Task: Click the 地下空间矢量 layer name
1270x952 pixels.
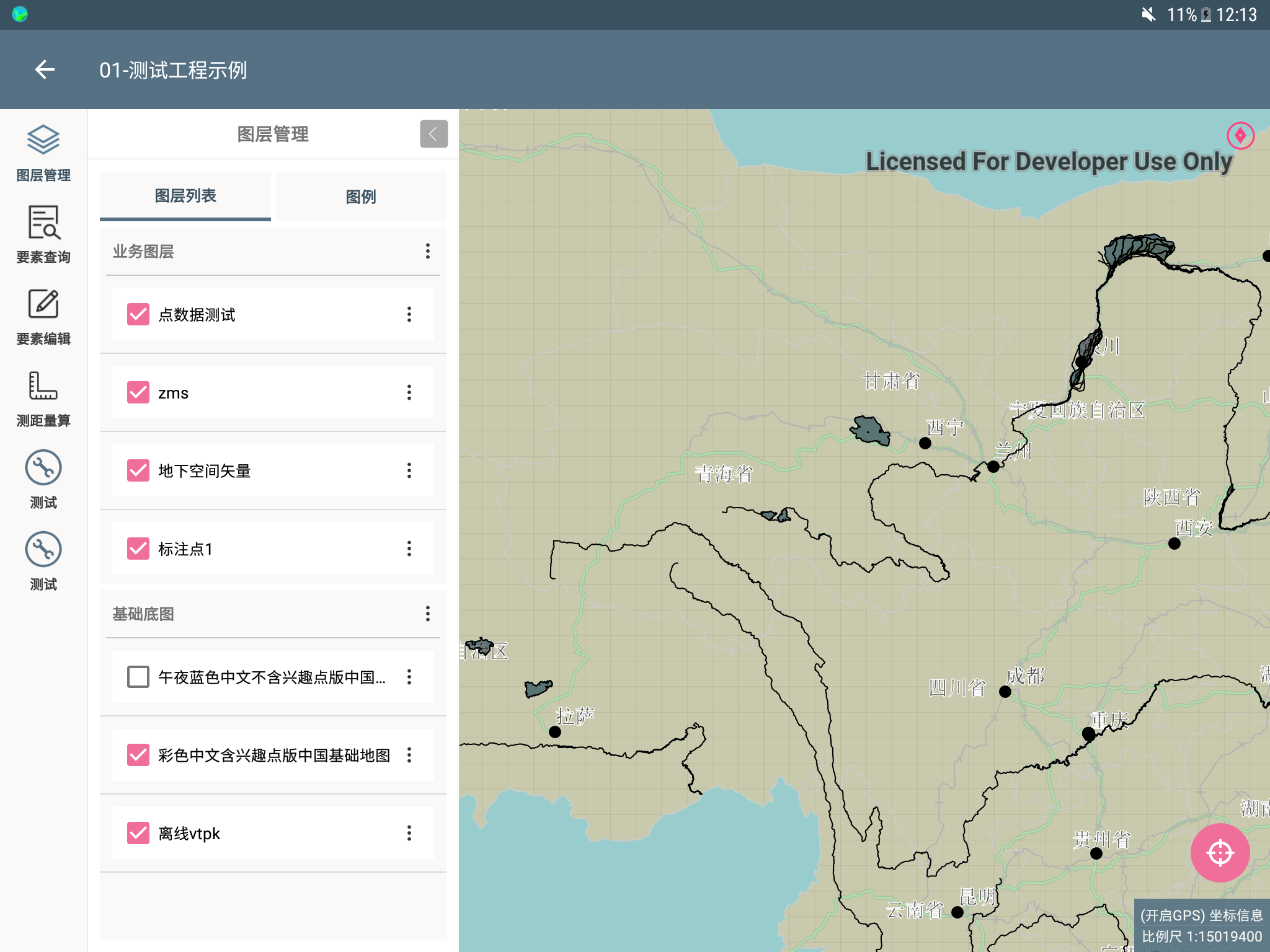Action: pyautogui.click(x=204, y=471)
